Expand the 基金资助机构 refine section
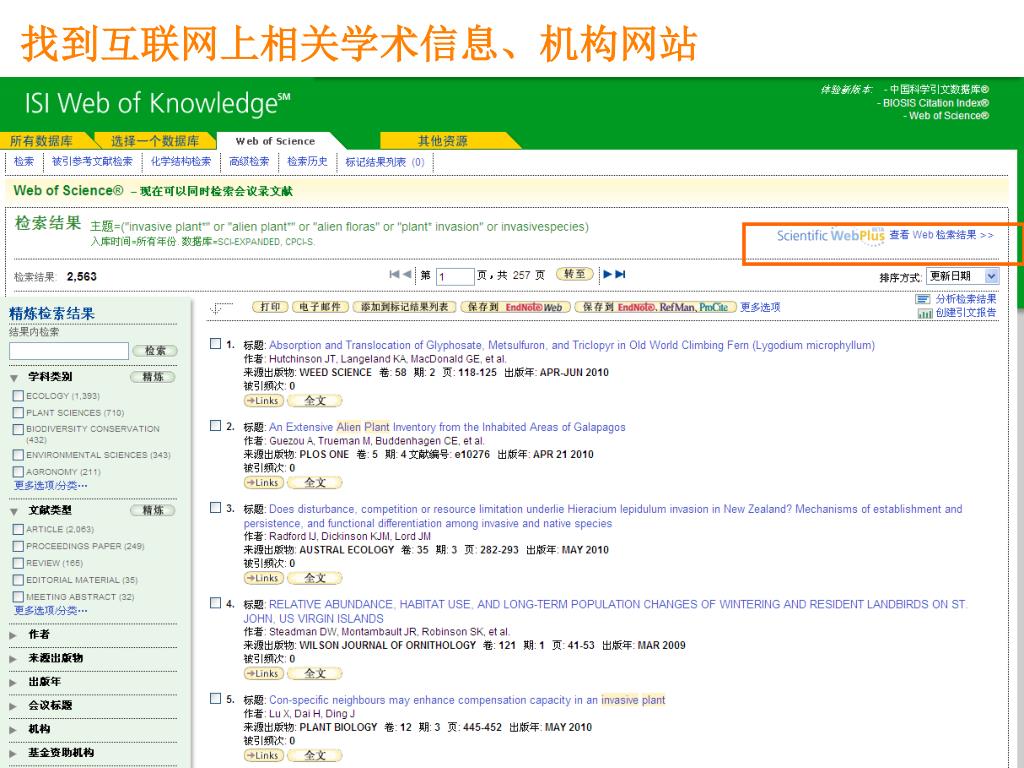This screenshot has width=1024, height=768. [14, 753]
